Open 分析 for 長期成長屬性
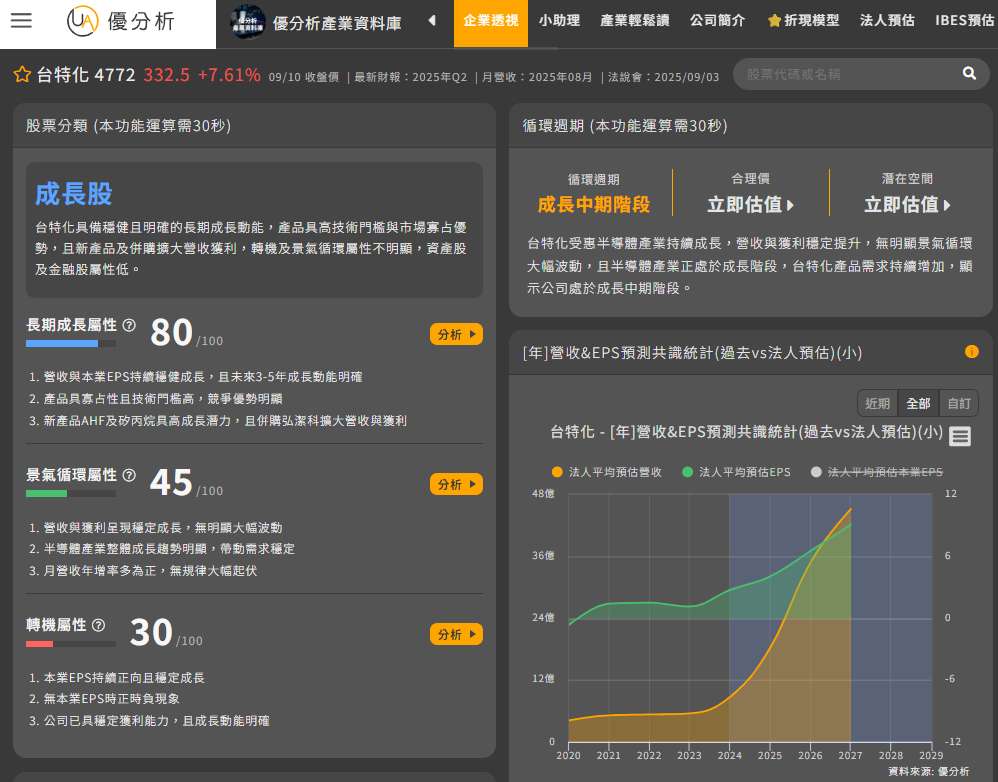Screen dimensions: 998x782 tap(456, 334)
